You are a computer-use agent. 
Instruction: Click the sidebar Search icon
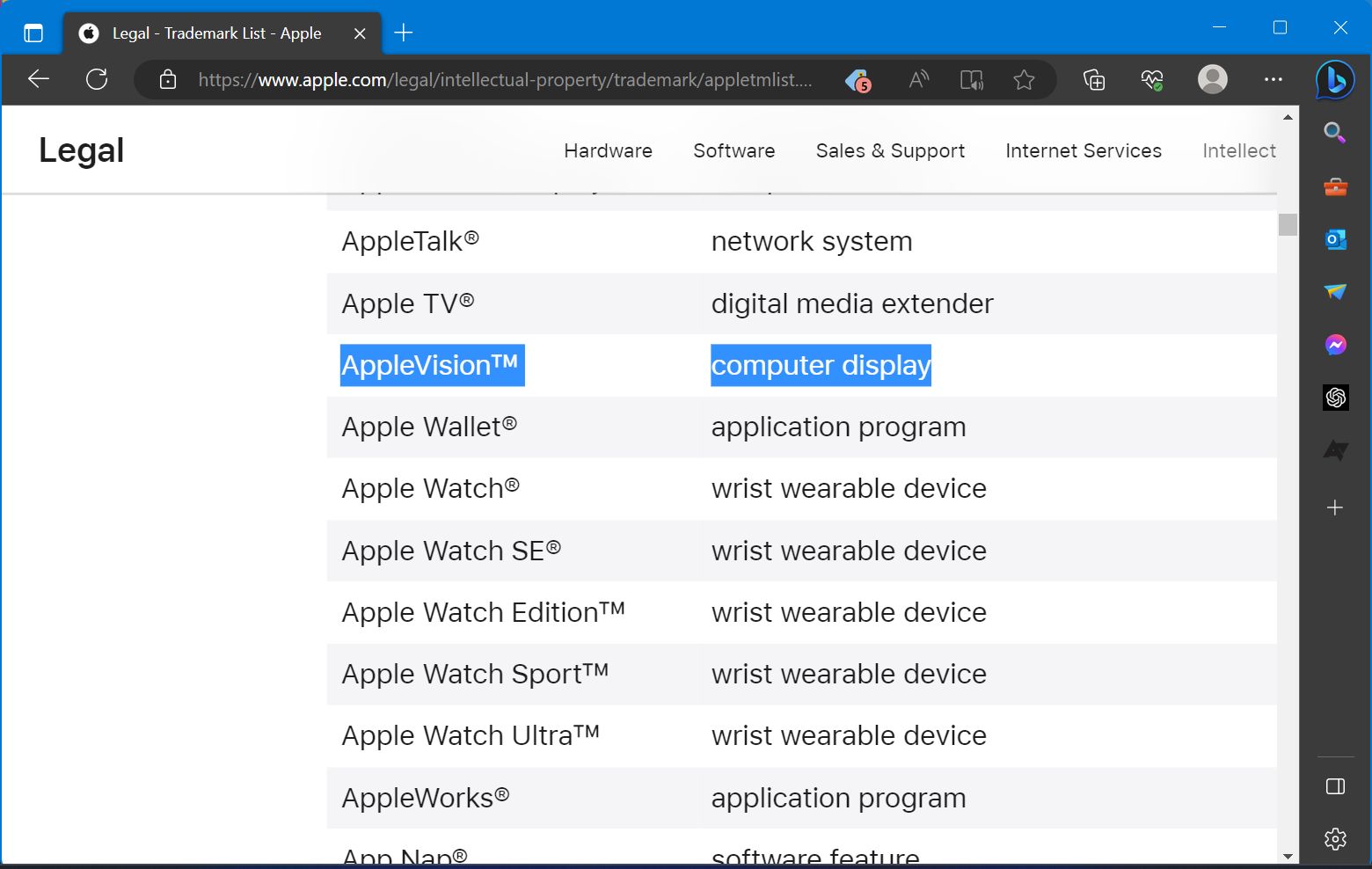click(x=1335, y=133)
